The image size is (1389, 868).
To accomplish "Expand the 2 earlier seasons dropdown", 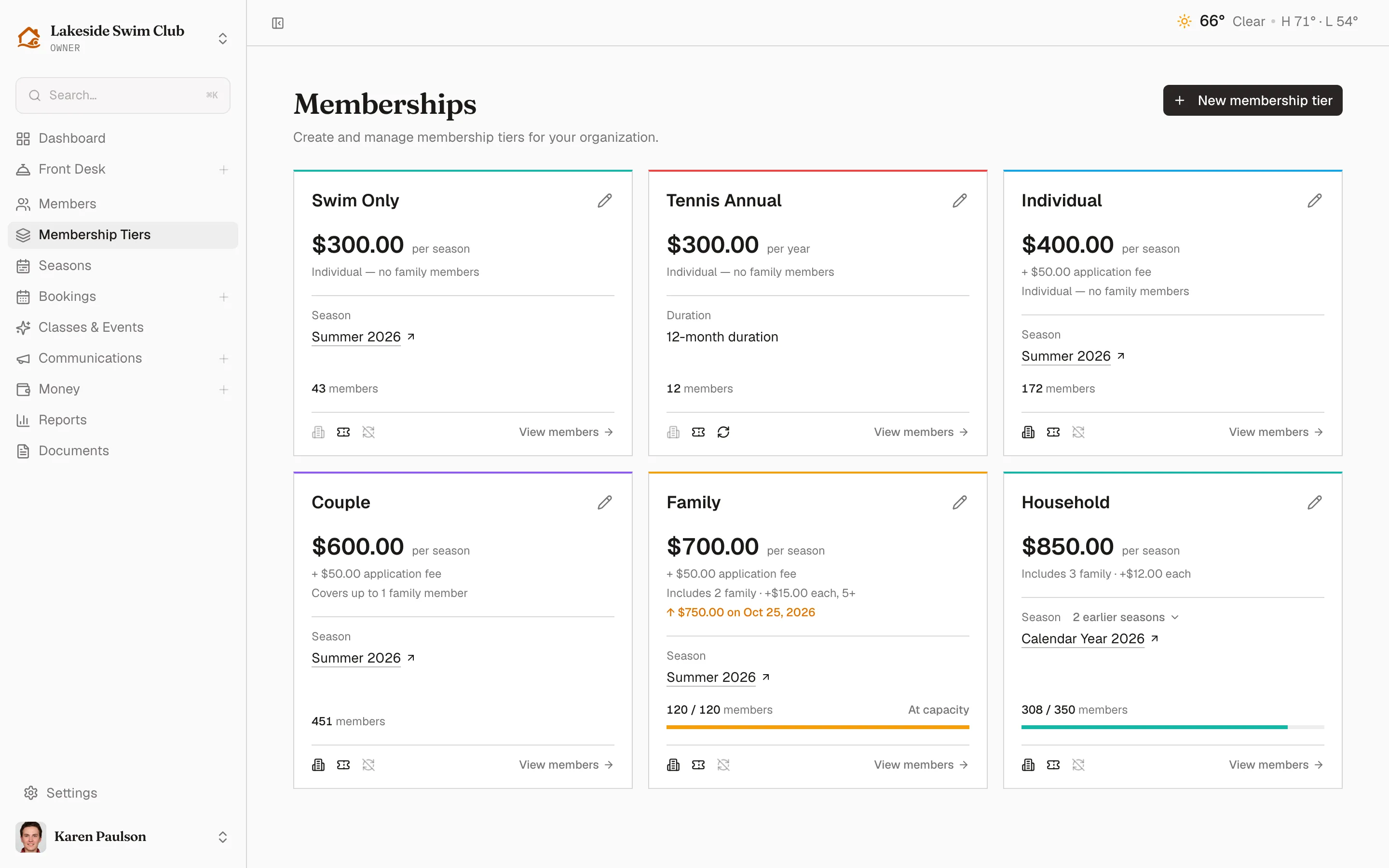I will point(1126,617).
